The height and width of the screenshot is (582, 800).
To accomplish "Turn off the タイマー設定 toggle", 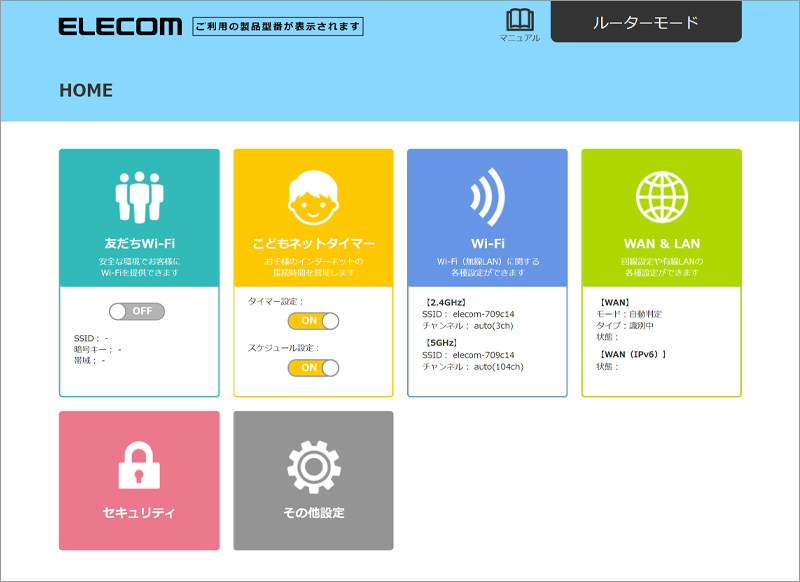I will click(313, 321).
